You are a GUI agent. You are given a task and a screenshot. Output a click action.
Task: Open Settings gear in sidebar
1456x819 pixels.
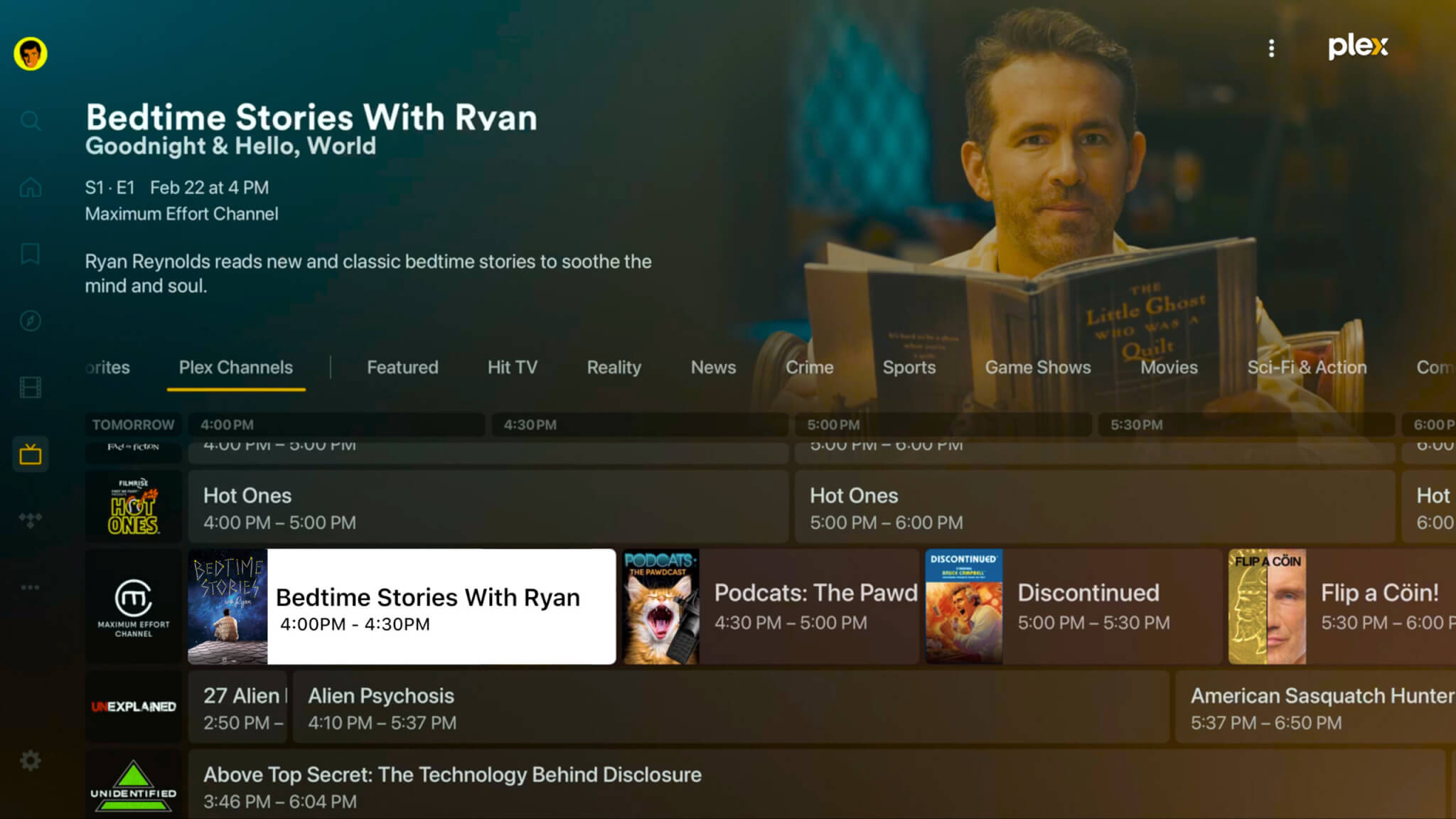pyautogui.click(x=31, y=761)
